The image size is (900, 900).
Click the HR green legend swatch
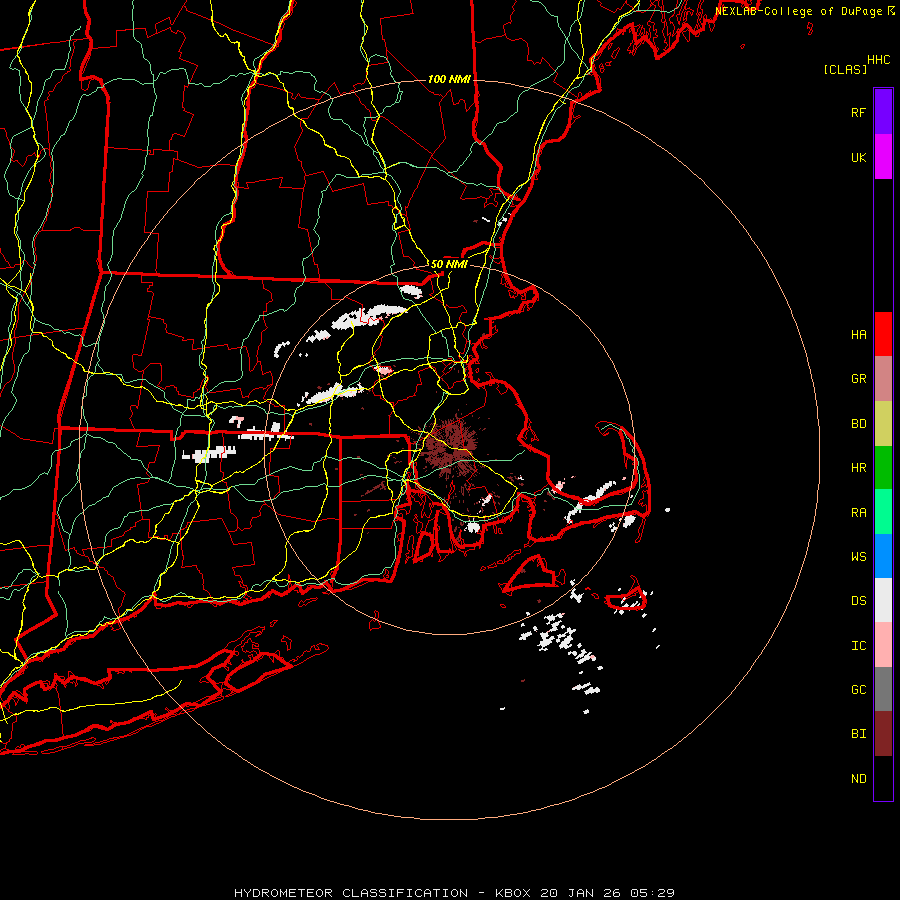pos(883,468)
